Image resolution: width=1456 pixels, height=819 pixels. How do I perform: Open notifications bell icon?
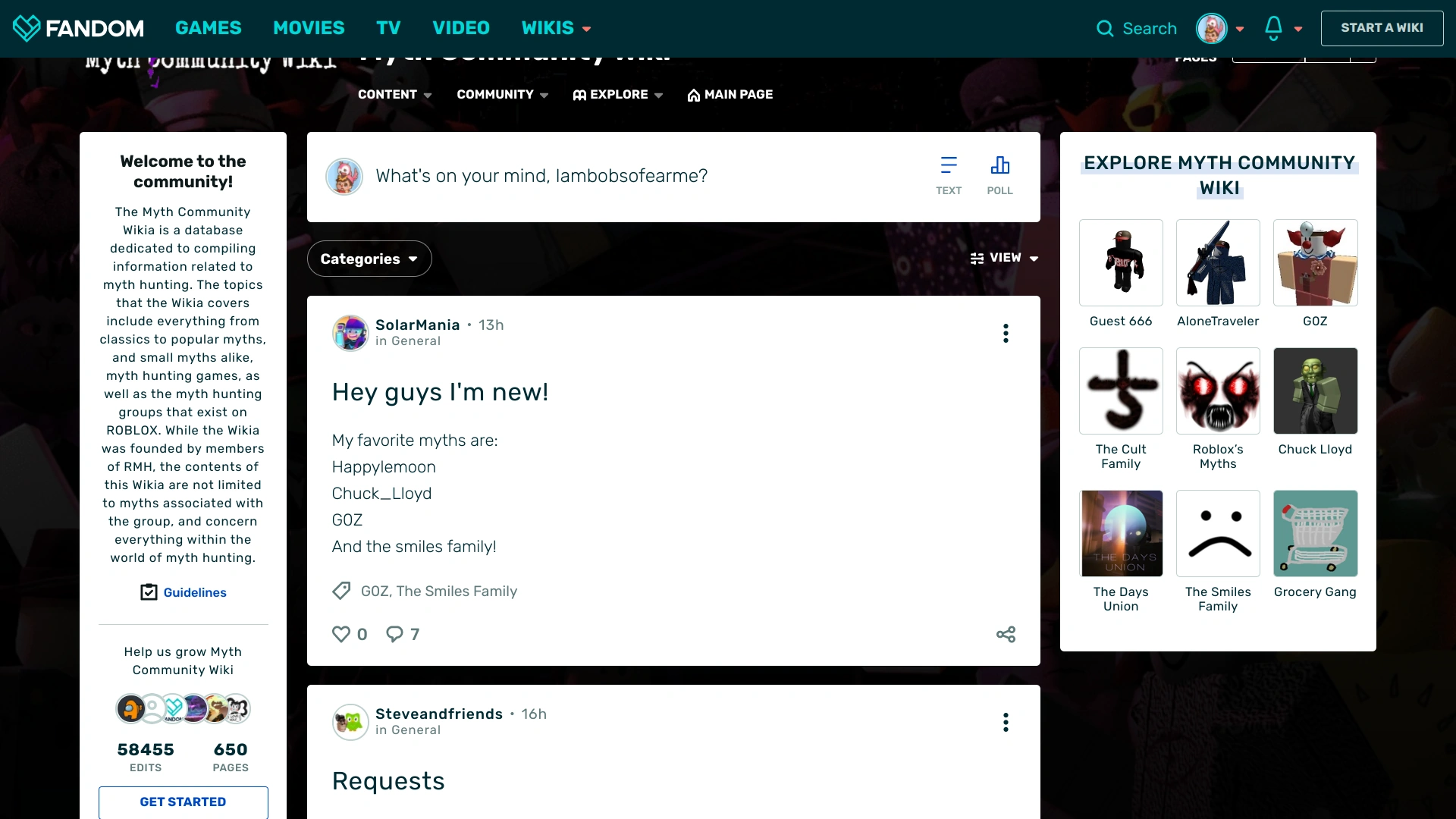[x=1273, y=28]
